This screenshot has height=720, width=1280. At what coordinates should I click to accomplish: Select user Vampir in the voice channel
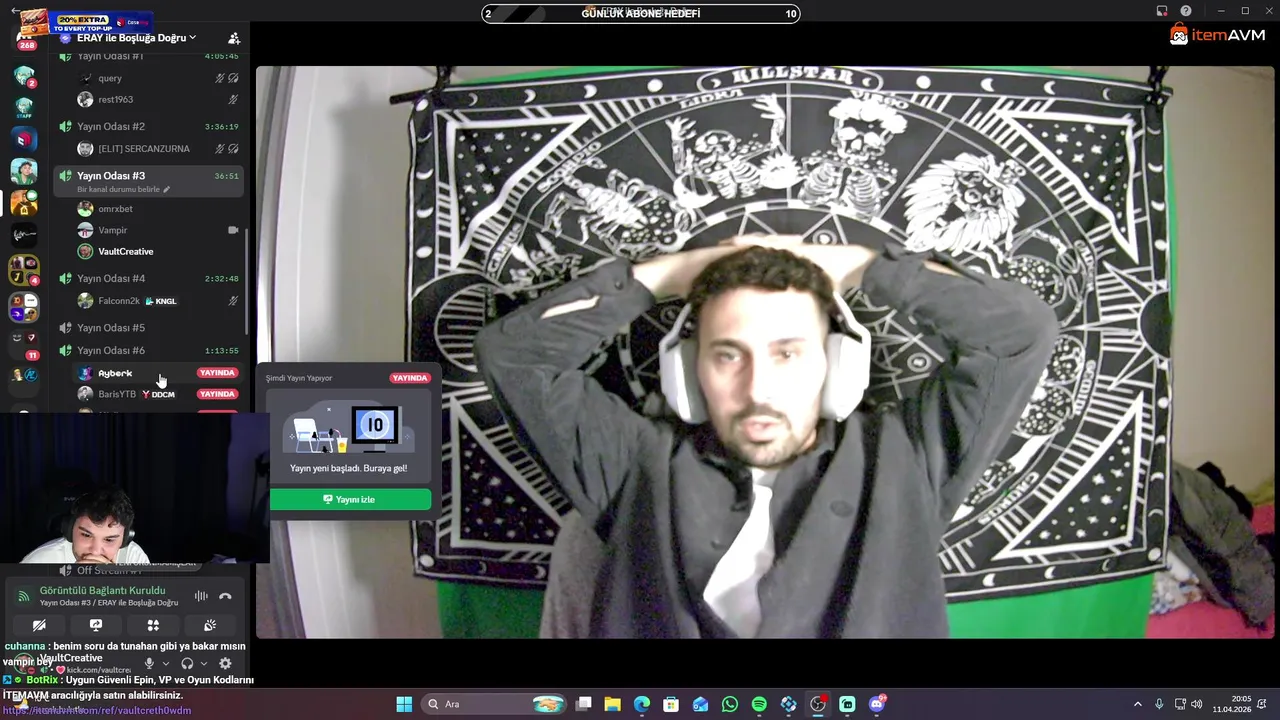pos(157,230)
